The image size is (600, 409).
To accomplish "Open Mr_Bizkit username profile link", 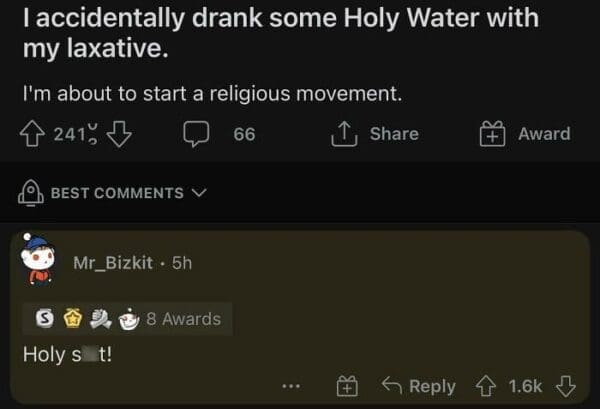I will pos(113,263).
